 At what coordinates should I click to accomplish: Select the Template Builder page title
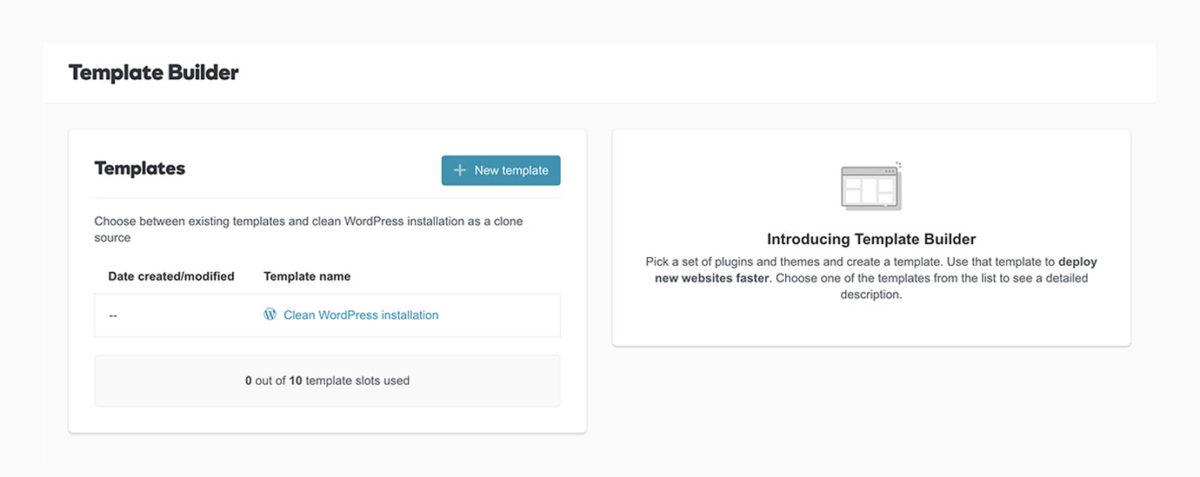(154, 73)
